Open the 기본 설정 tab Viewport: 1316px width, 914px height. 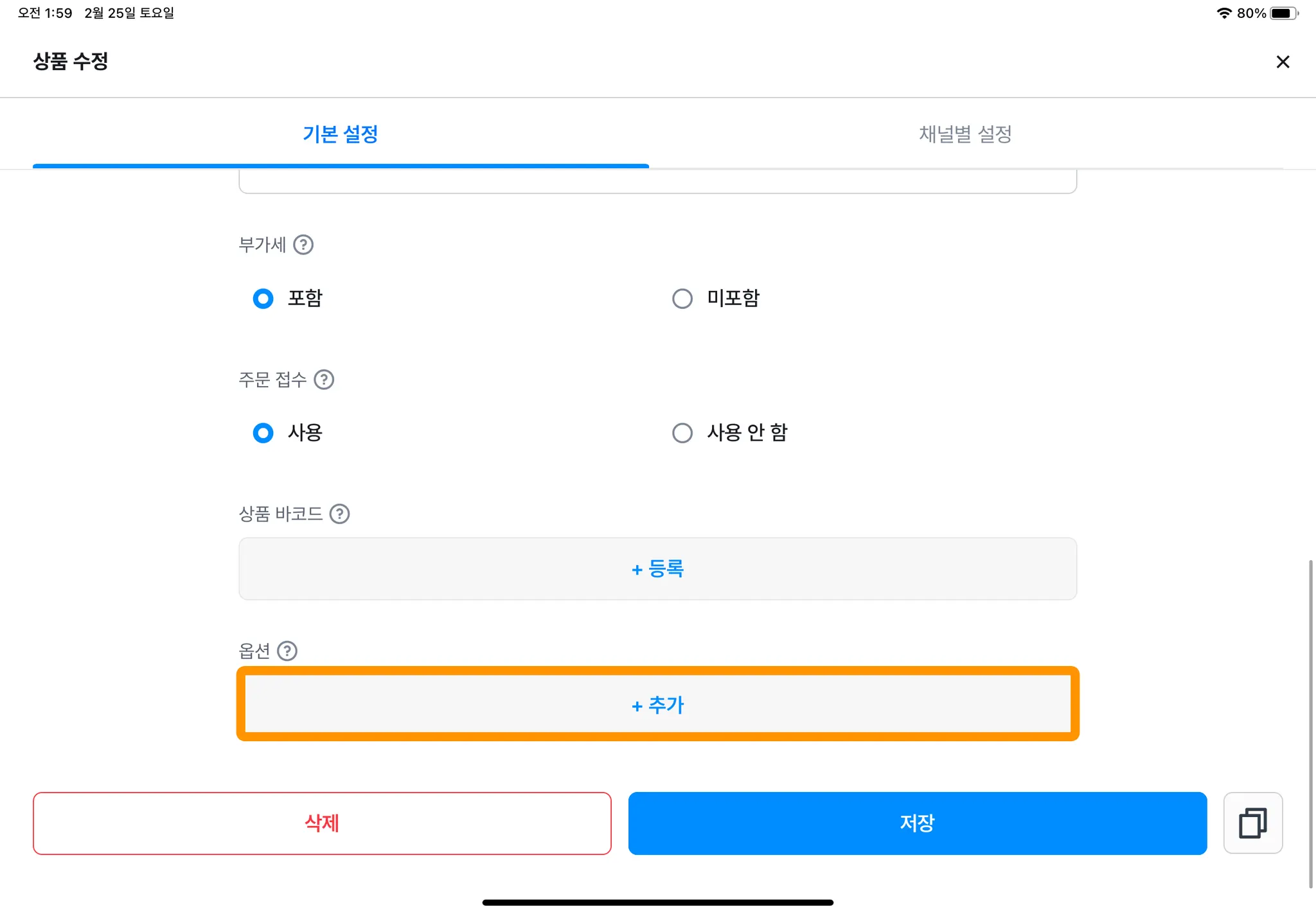(341, 134)
